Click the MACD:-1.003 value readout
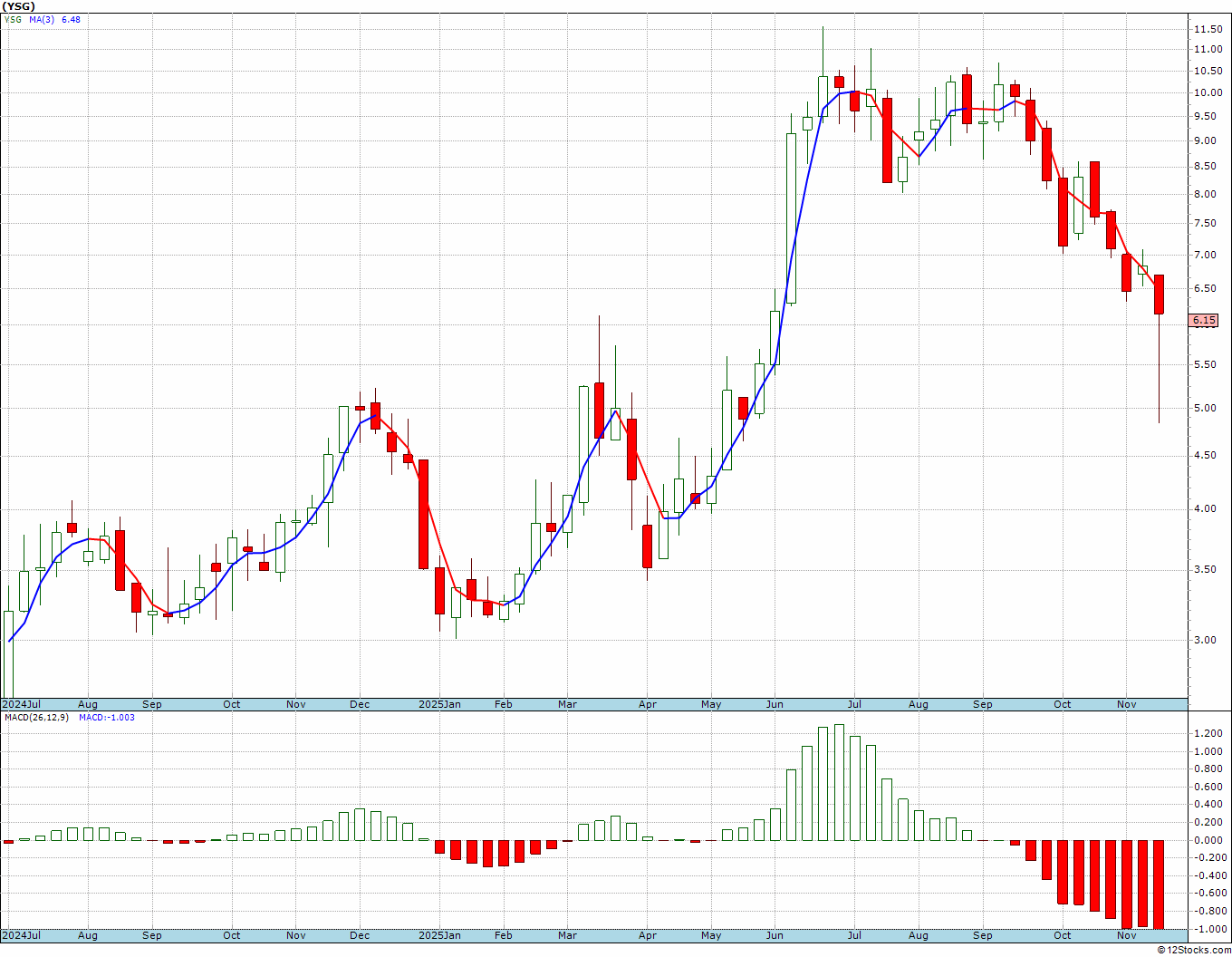The image size is (1232, 957). [x=107, y=717]
